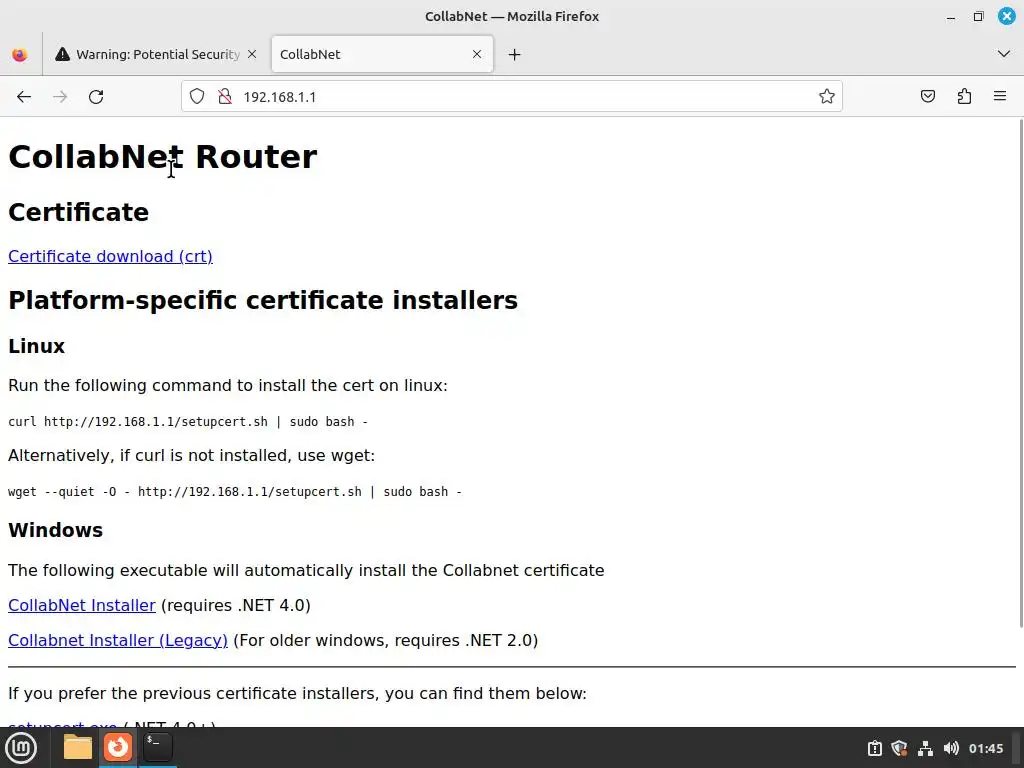The height and width of the screenshot is (768, 1024).
Task: Click the disabled forward navigation arrow
Action: coord(60,97)
